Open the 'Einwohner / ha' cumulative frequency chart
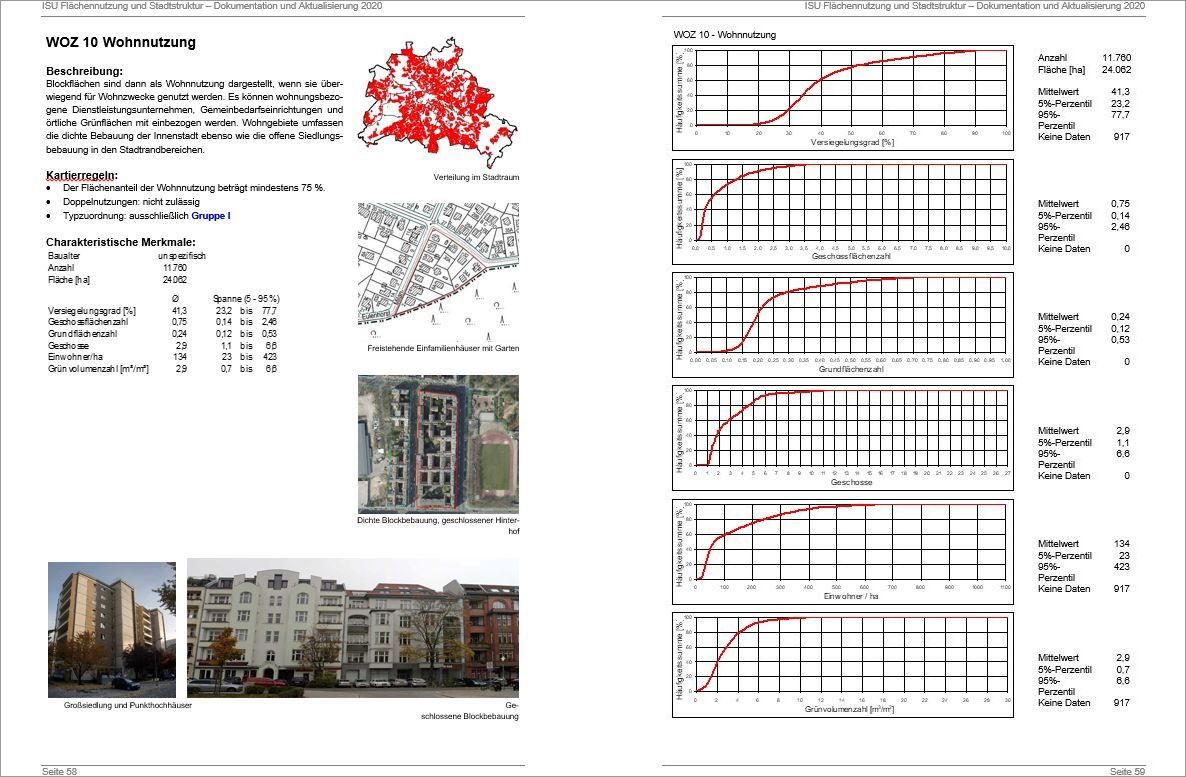Viewport: 1186px width, 777px height. 843,552
